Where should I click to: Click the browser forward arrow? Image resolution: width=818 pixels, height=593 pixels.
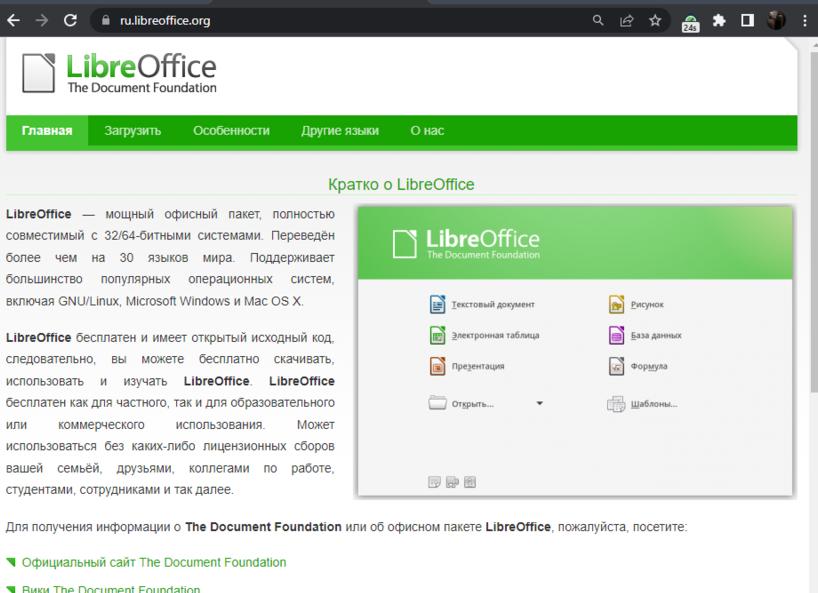(x=42, y=20)
